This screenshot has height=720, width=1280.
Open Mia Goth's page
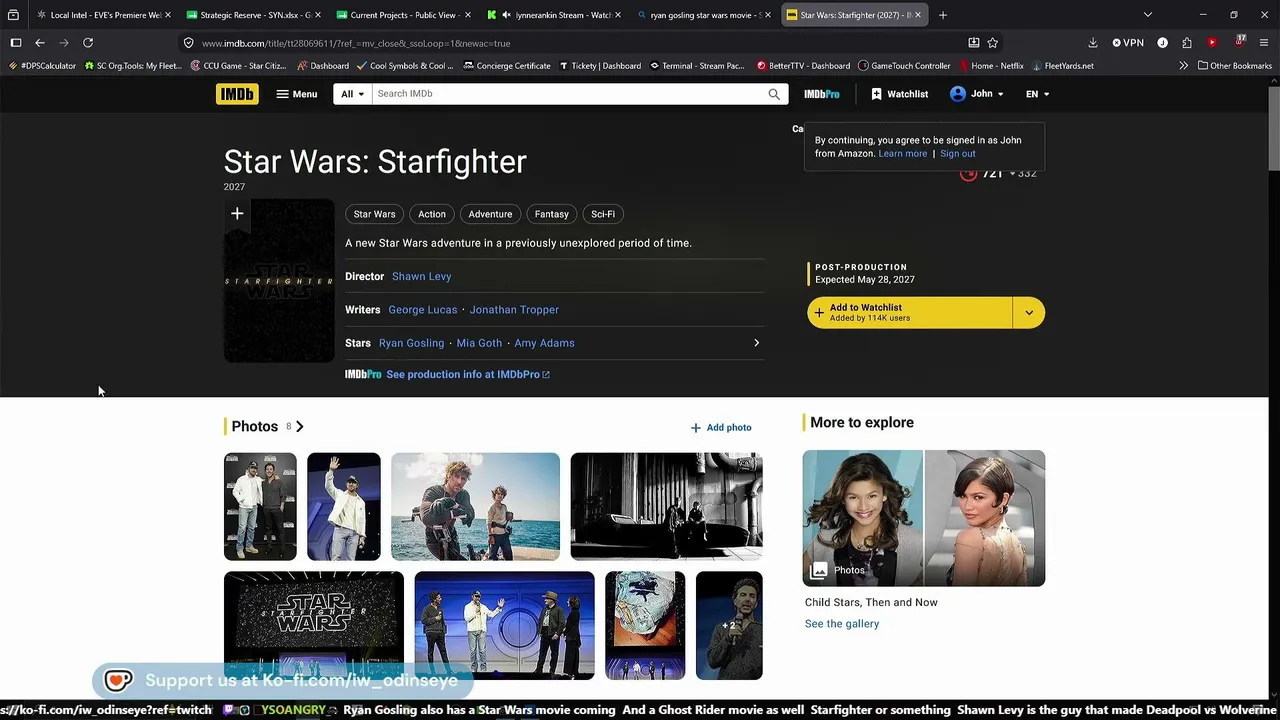click(479, 343)
